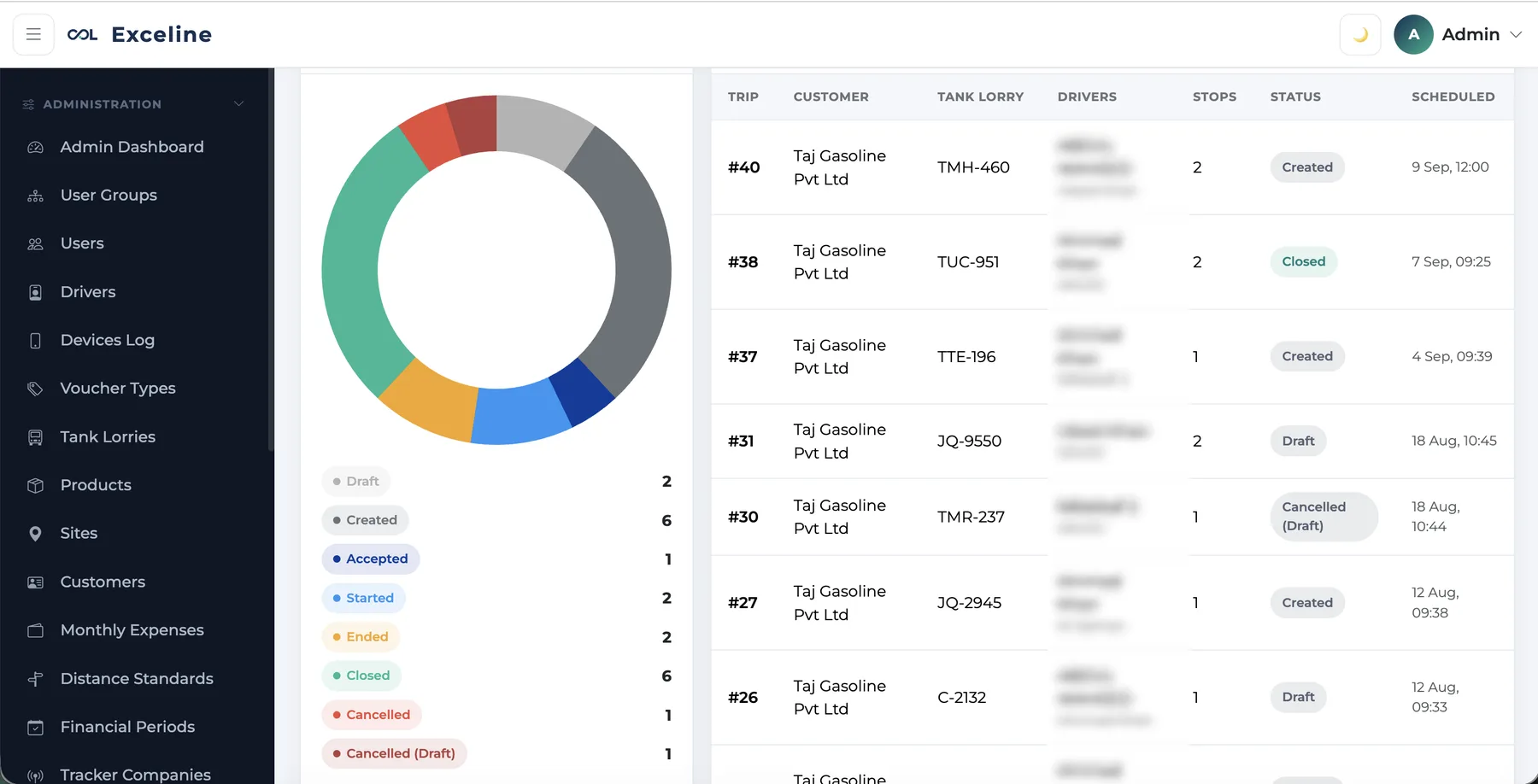Open the Tank Lorries menu item

coord(108,436)
